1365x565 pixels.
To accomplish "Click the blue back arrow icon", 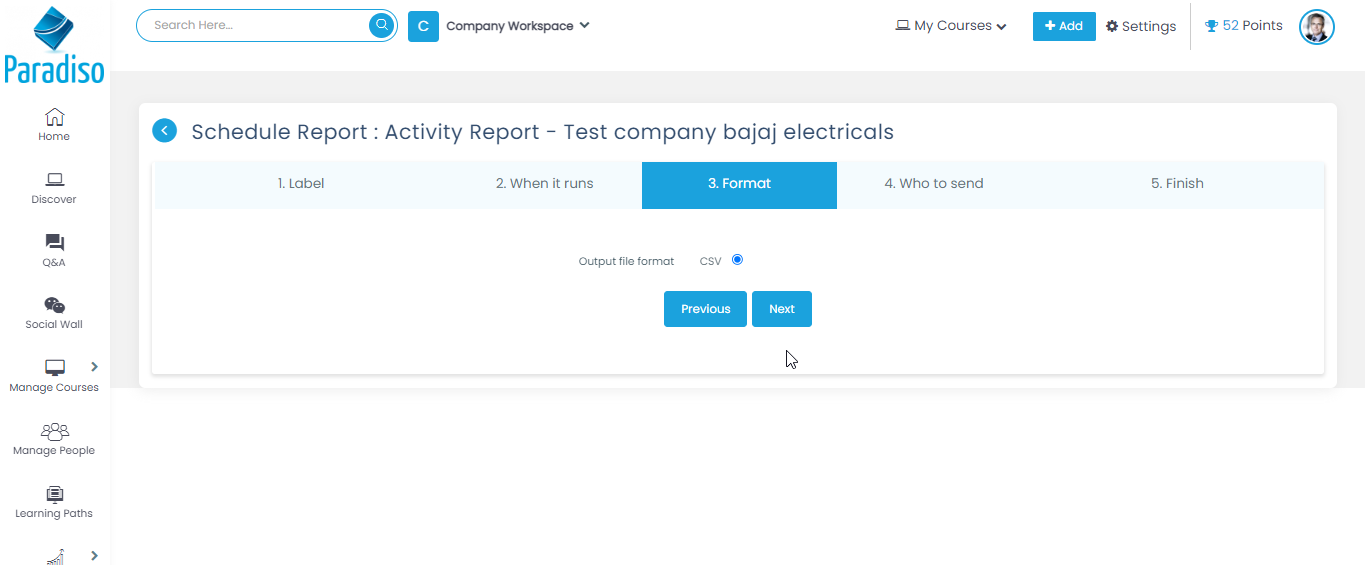I will [164, 131].
